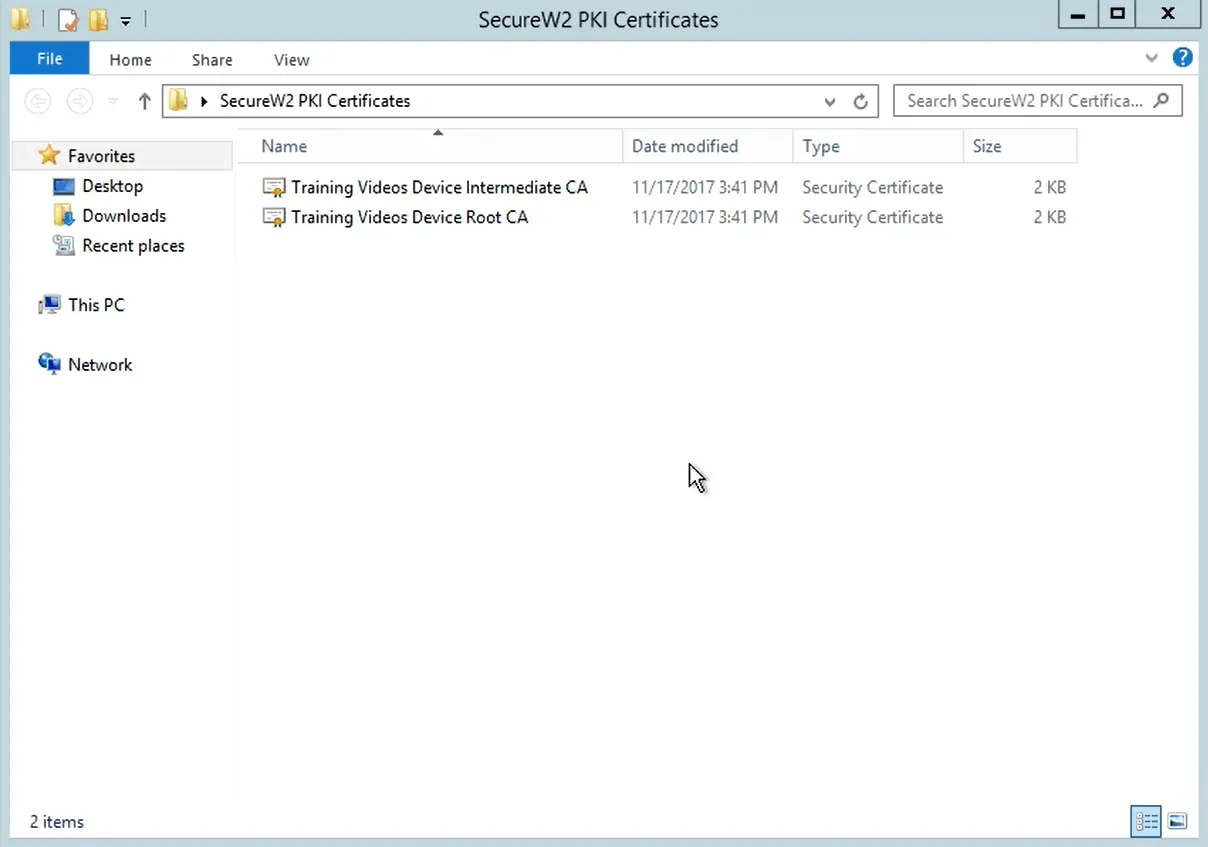
Task: Click New Folder icon in title bar
Action: click(98, 19)
